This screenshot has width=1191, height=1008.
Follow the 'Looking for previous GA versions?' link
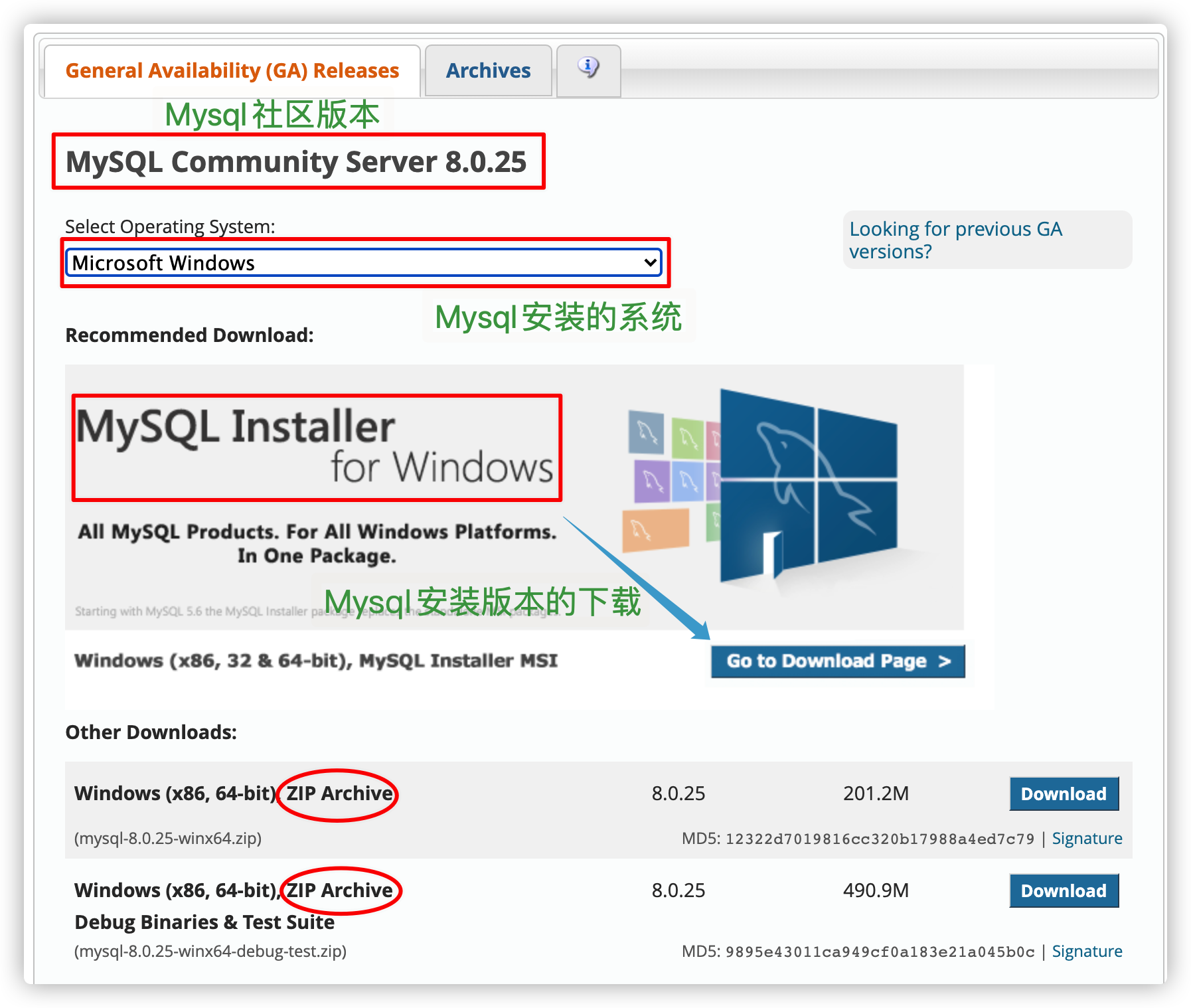[x=955, y=240]
